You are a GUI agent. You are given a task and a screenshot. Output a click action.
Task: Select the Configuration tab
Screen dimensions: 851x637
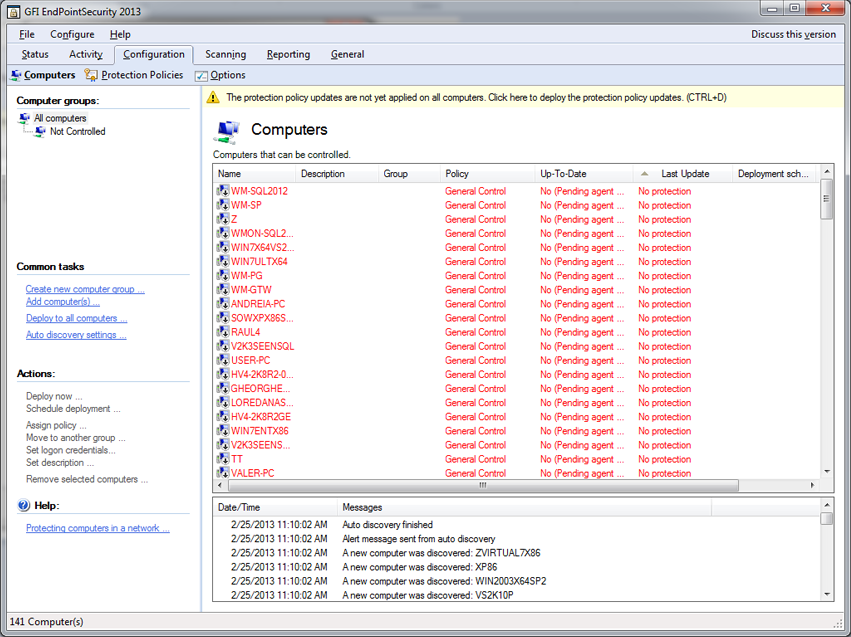pyautogui.click(x=154, y=54)
